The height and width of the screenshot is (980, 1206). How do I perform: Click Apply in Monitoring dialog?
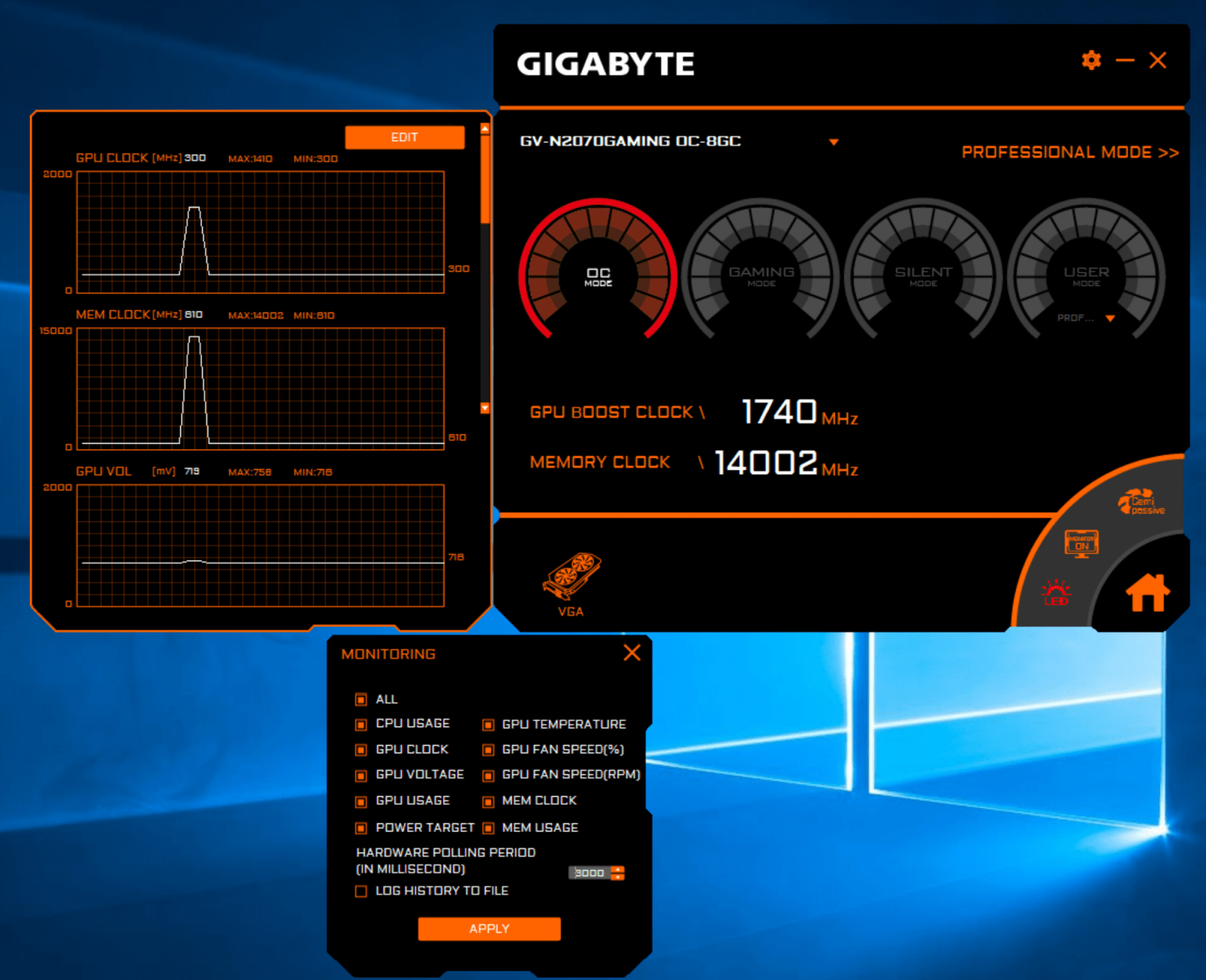pos(489,928)
